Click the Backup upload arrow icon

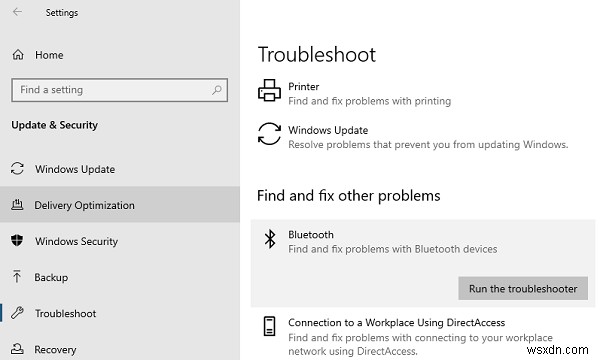click(x=17, y=277)
